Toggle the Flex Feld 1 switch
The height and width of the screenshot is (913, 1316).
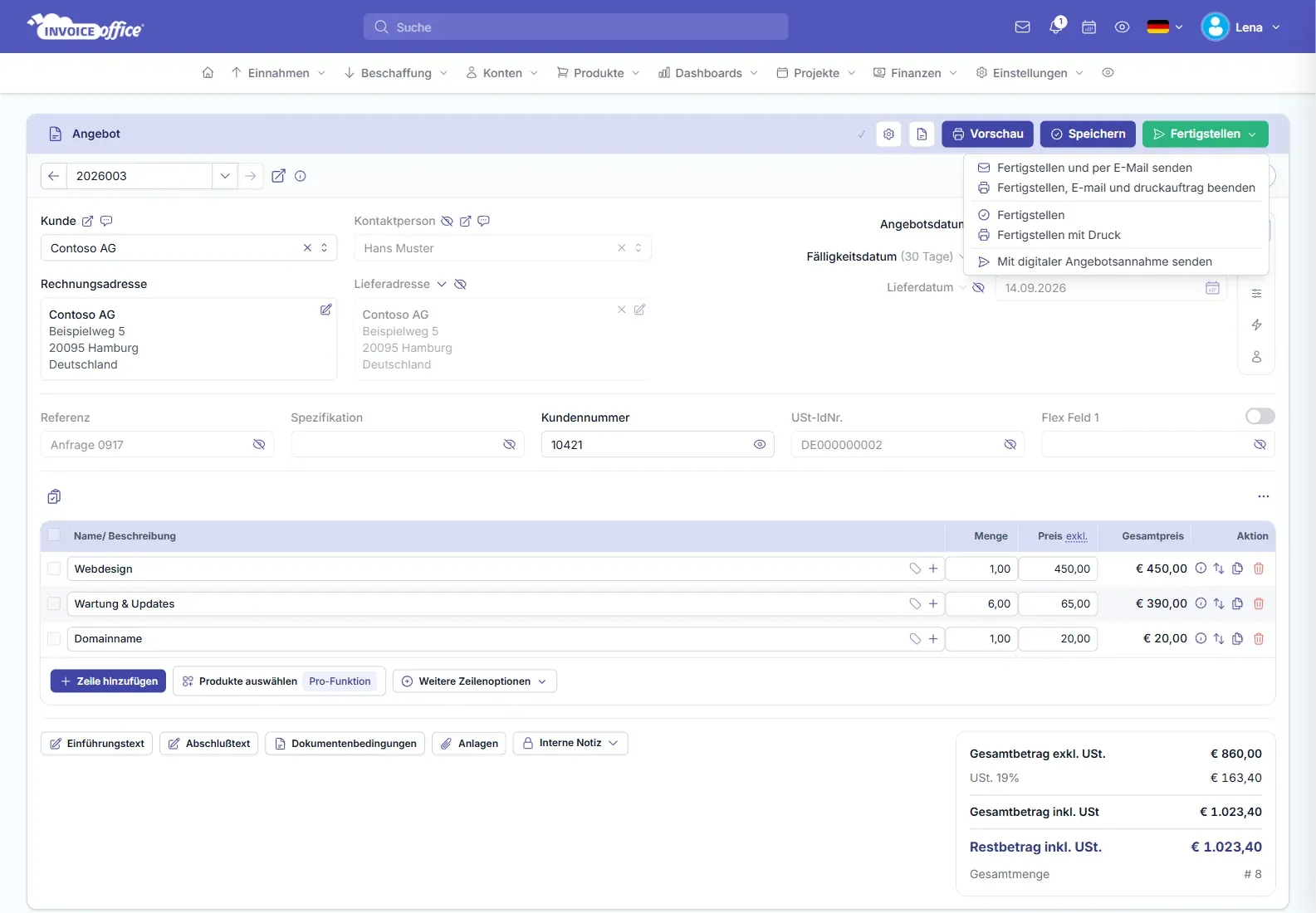[1260, 416]
